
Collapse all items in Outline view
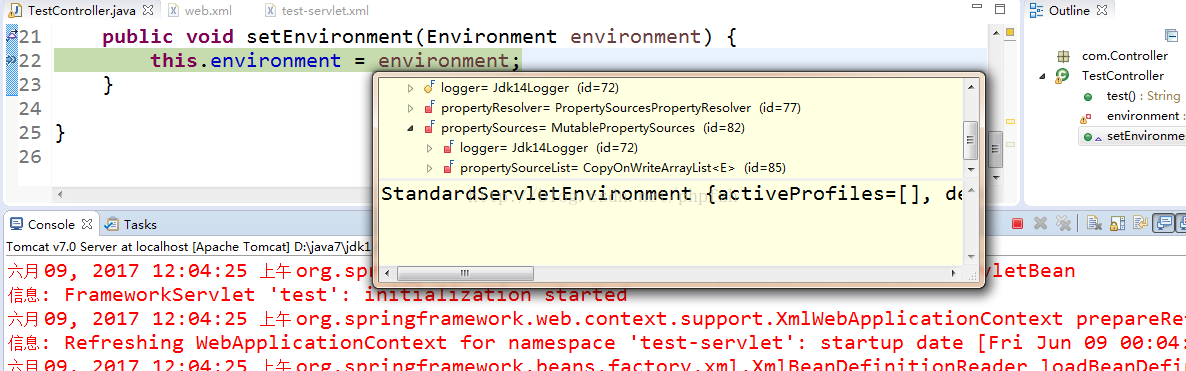tap(1172, 36)
